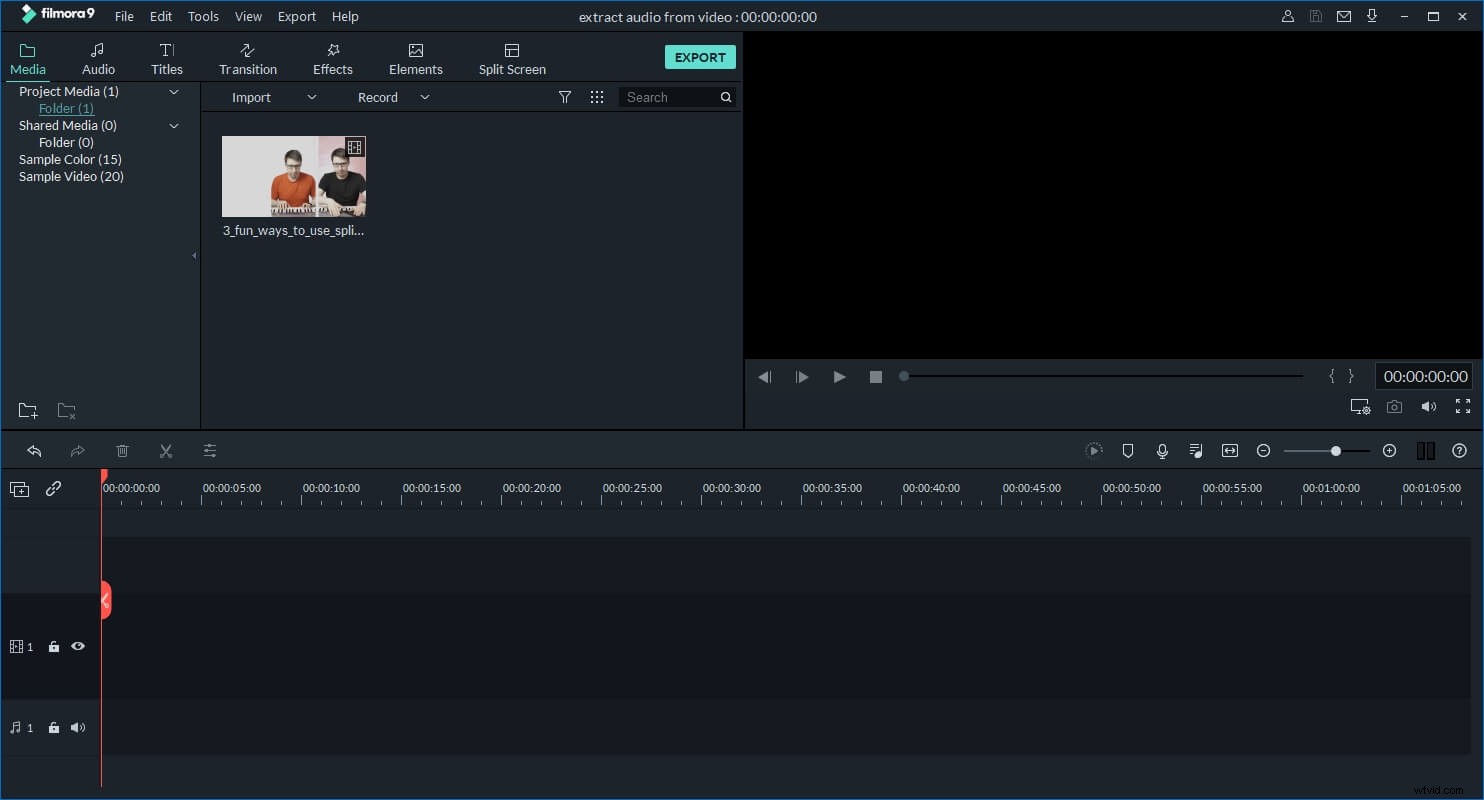Open the Export menu in the menu bar

[x=296, y=16]
